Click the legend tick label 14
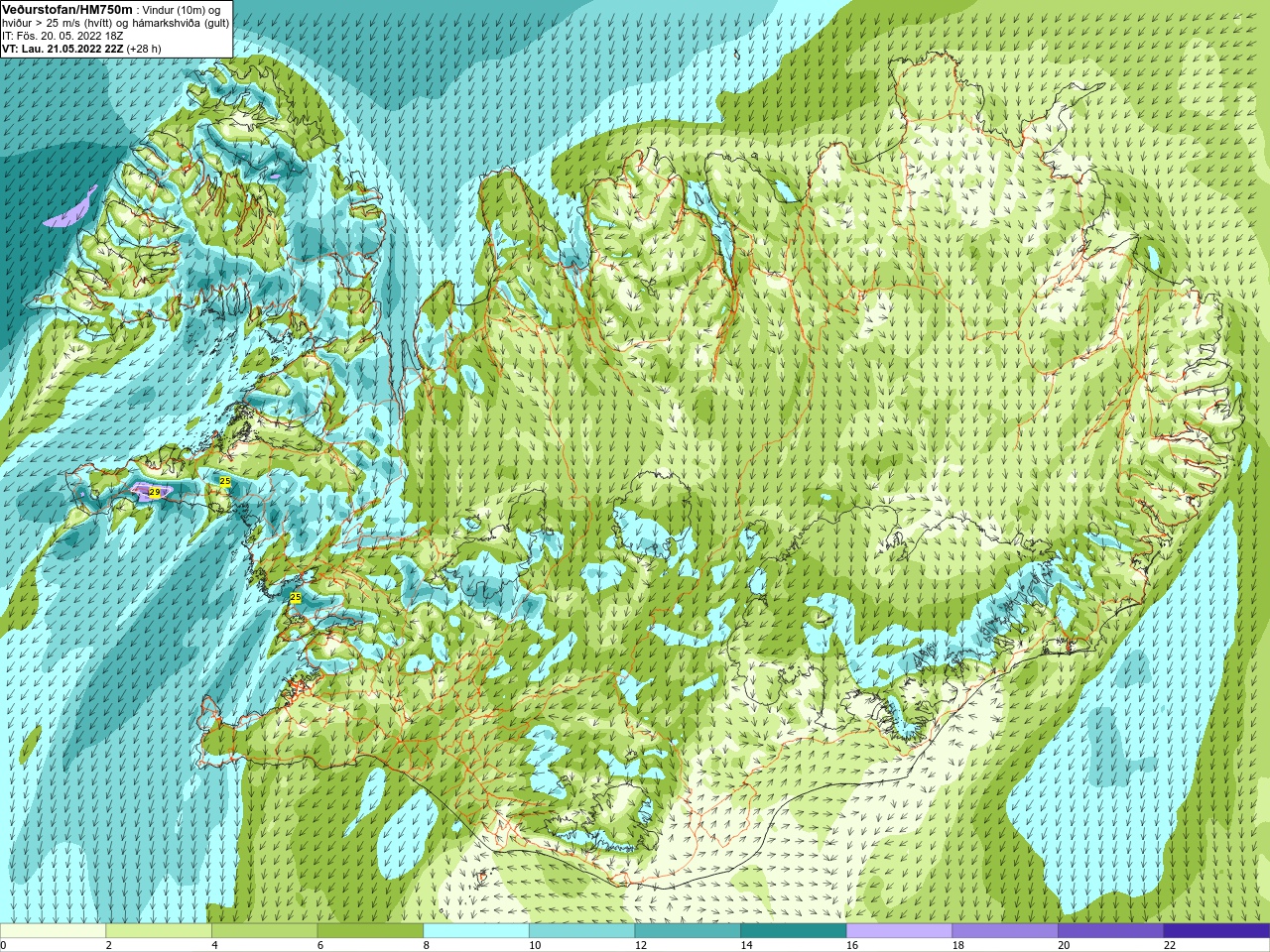 pyautogui.click(x=746, y=945)
